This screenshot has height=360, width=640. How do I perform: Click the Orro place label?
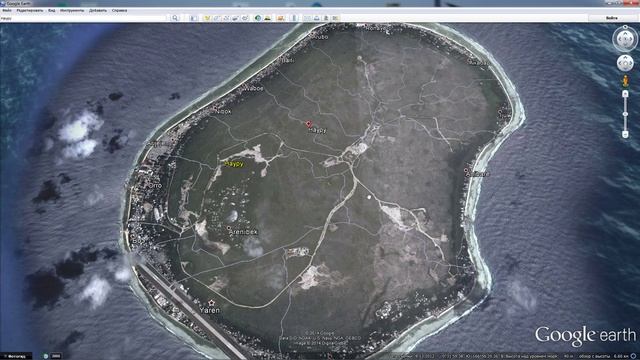click(156, 185)
